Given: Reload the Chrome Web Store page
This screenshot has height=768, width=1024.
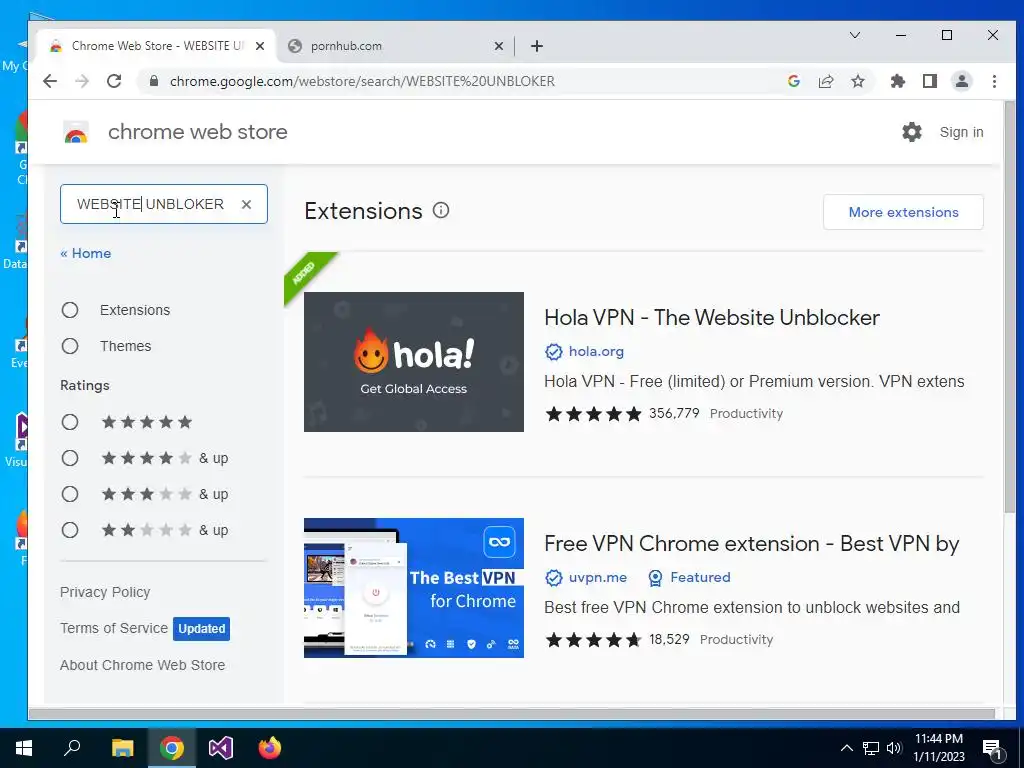Looking at the screenshot, I should [x=114, y=81].
